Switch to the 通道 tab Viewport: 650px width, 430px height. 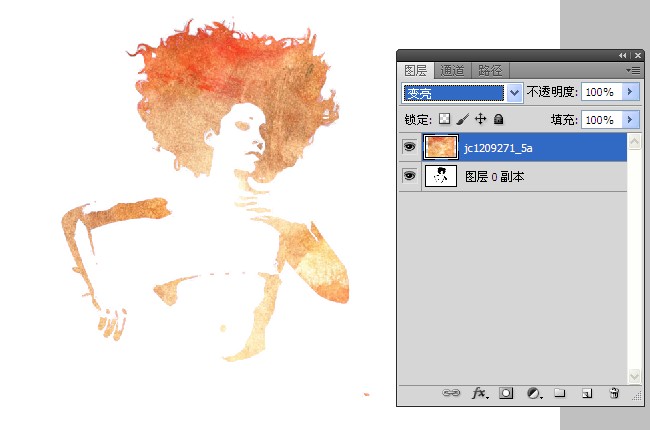click(x=452, y=70)
